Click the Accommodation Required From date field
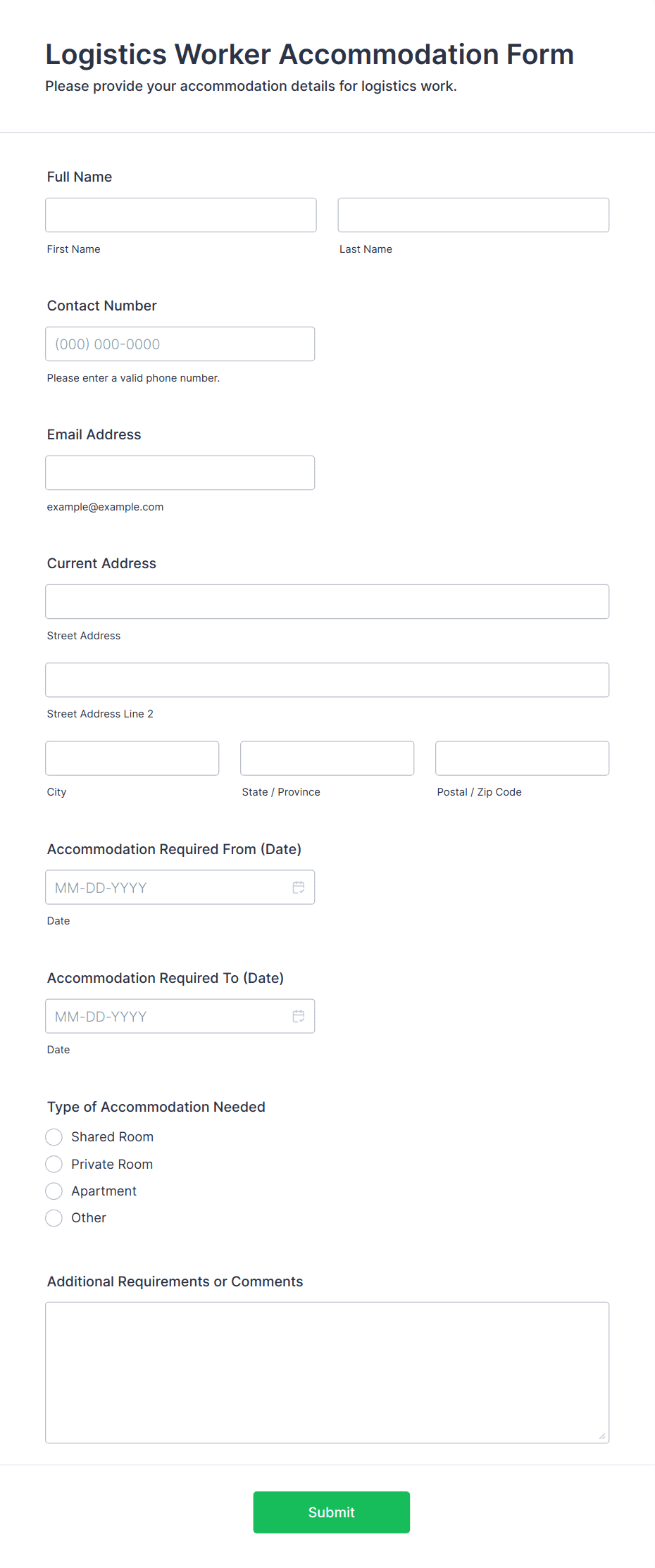The height and width of the screenshot is (1568, 655). tap(180, 887)
